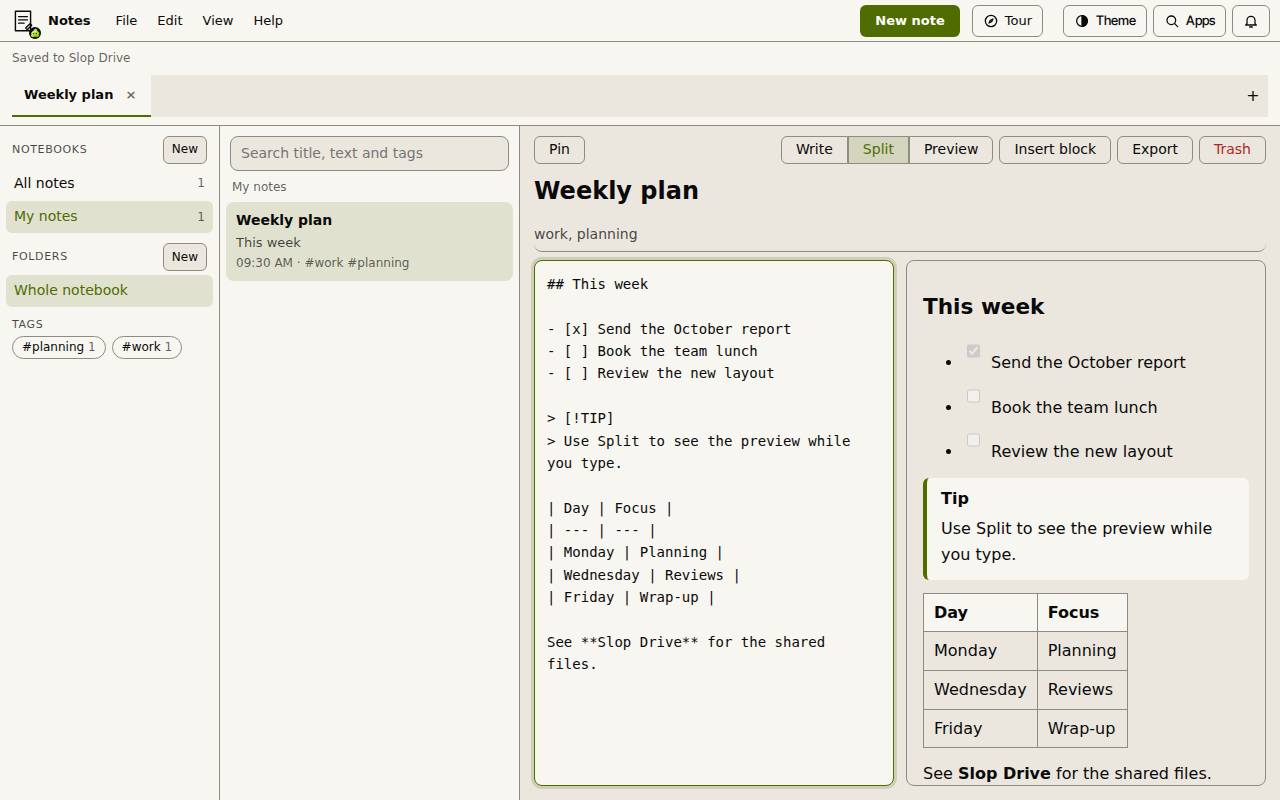Switch to Write mode

tap(814, 150)
